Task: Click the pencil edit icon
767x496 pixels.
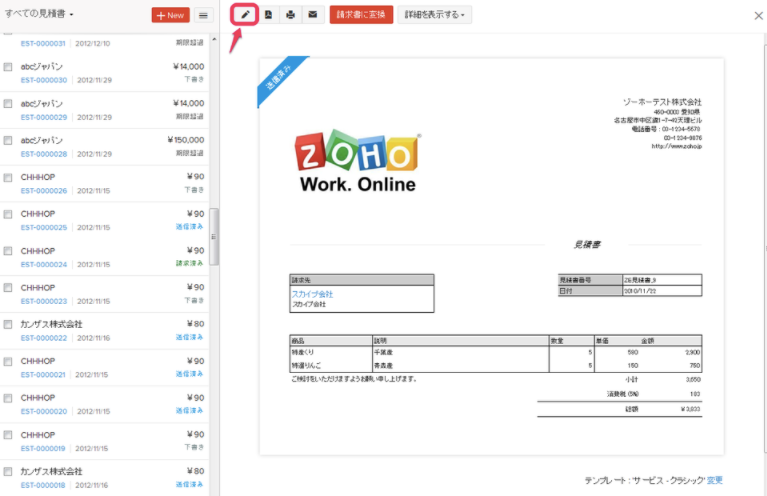Action: [x=245, y=15]
